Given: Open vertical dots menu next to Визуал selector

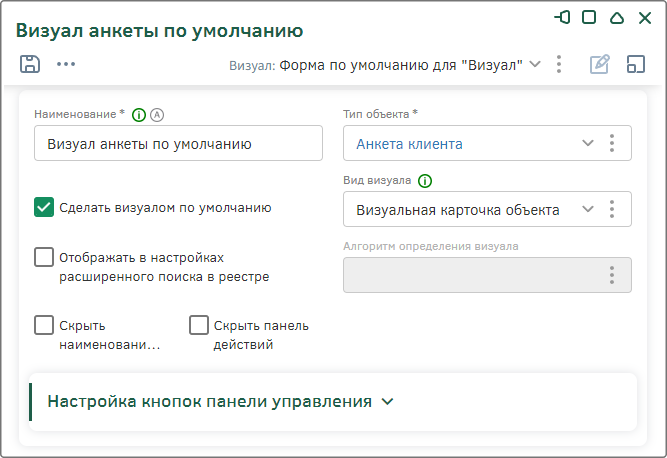Looking at the screenshot, I should point(559,64).
